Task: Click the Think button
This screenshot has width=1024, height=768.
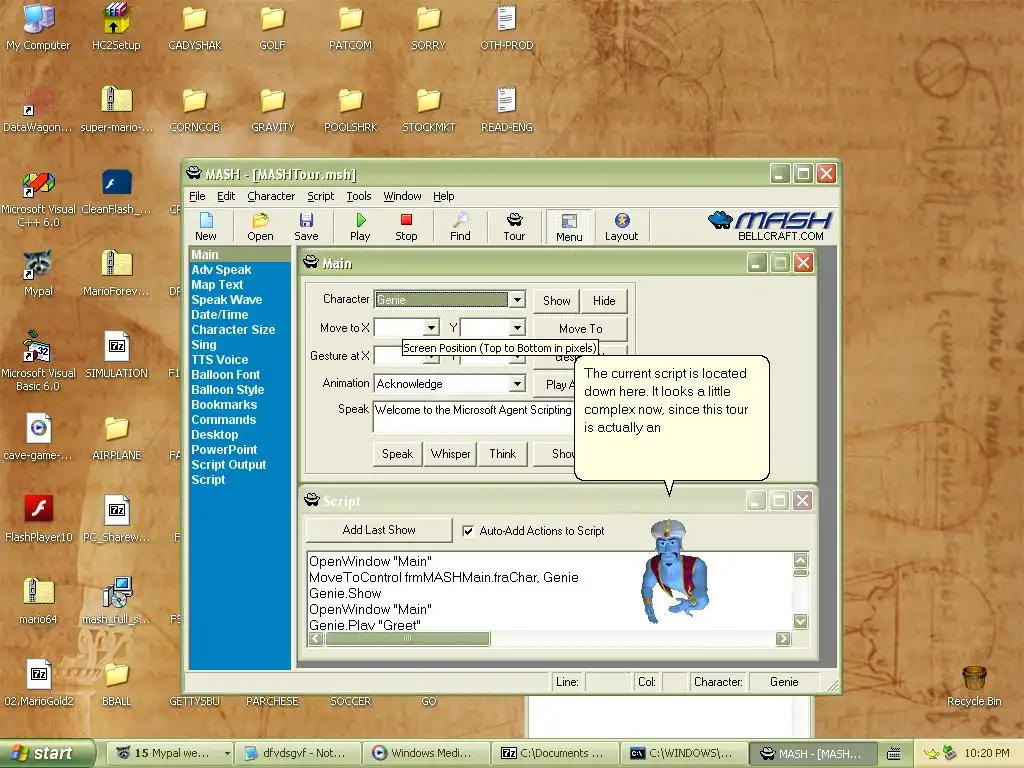Action: click(x=502, y=454)
